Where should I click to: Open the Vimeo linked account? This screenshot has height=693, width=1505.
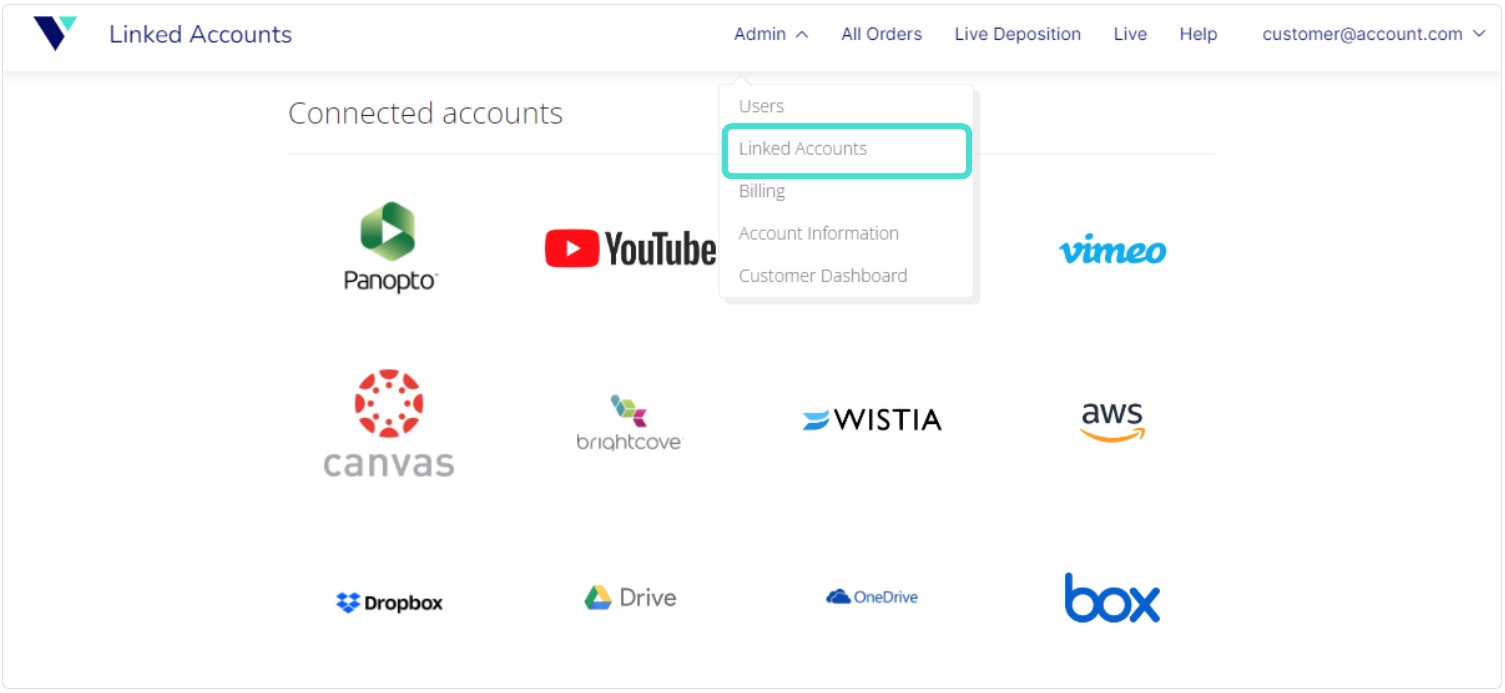(x=1111, y=250)
